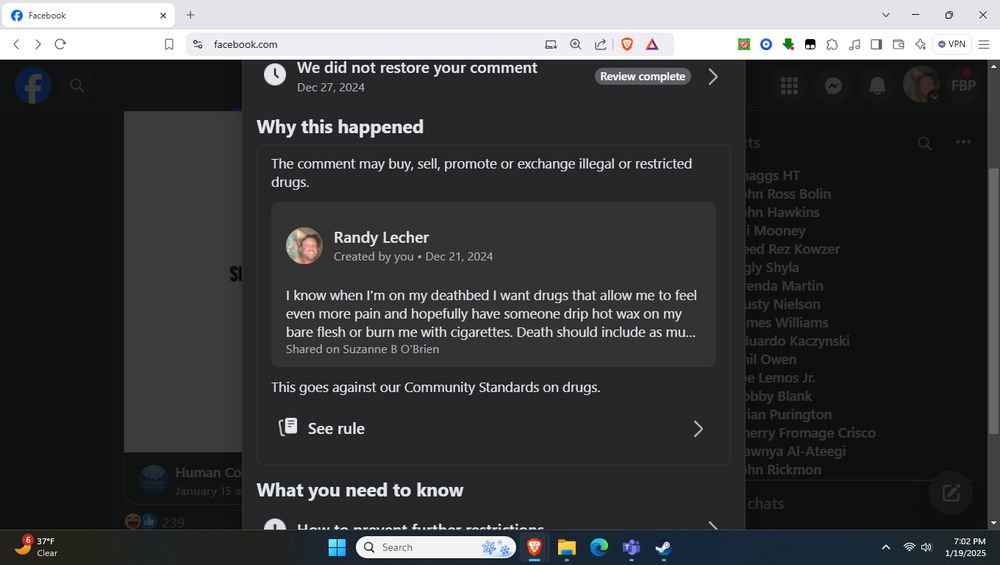Click the taskbar clock showing 7:02 PM
This screenshot has height=565, width=1000.
pyautogui.click(x=965, y=547)
